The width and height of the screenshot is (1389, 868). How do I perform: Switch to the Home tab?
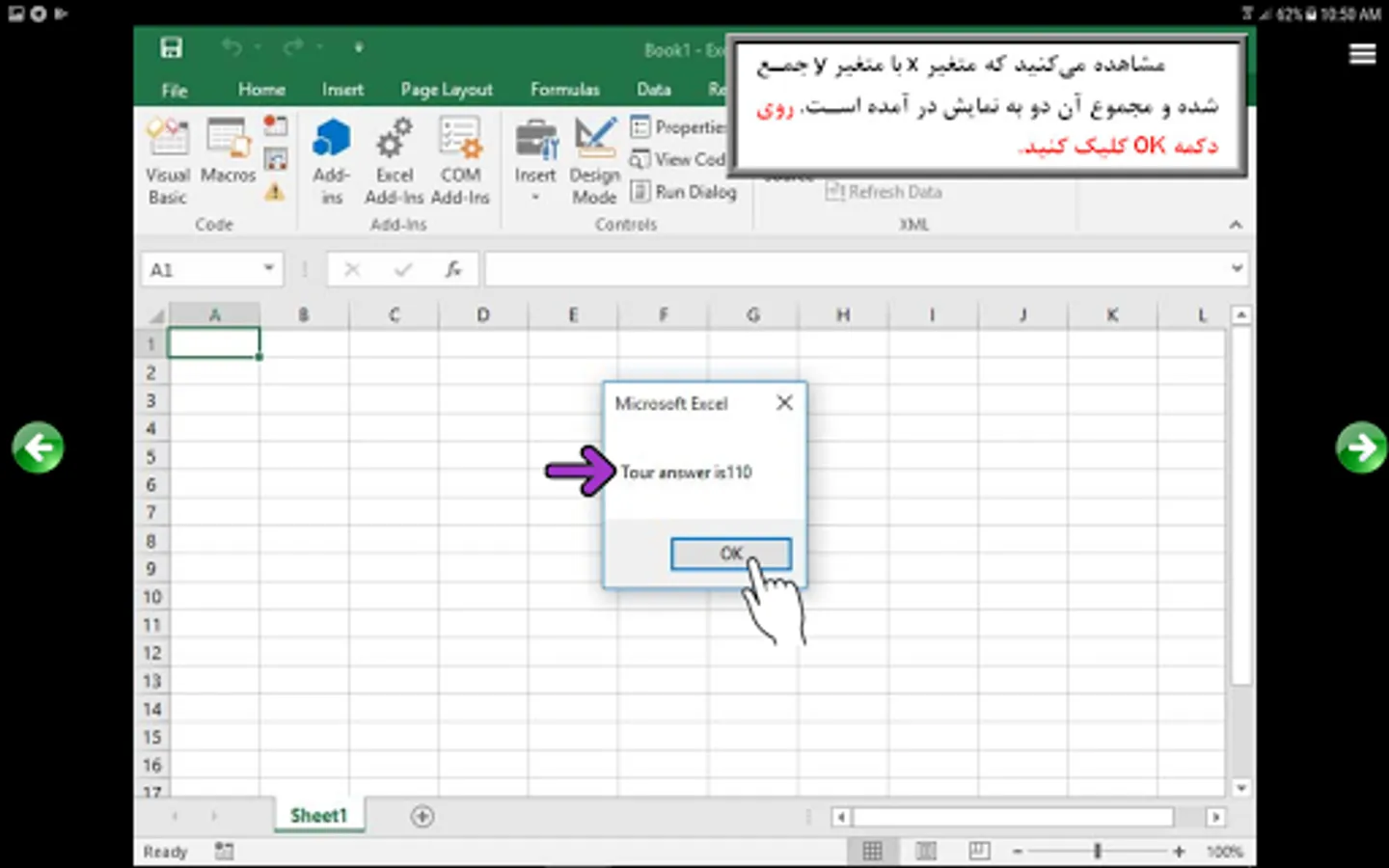pyautogui.click(x=261, y=90)
